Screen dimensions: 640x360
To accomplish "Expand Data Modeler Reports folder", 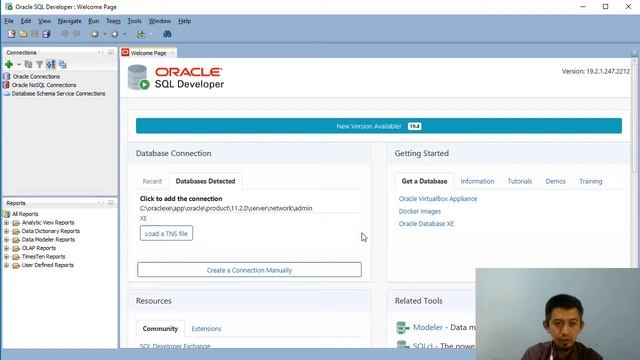I will [6, 240].
